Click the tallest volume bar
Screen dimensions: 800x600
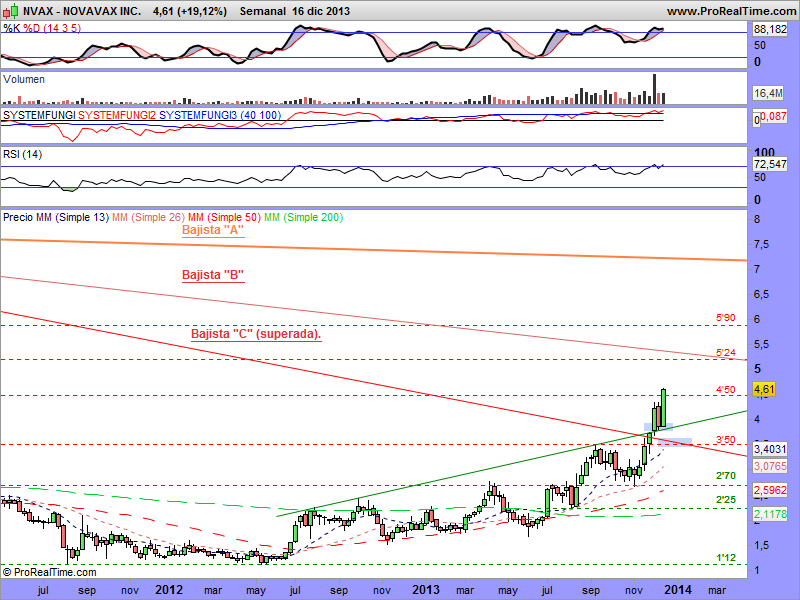coord(654,89)
